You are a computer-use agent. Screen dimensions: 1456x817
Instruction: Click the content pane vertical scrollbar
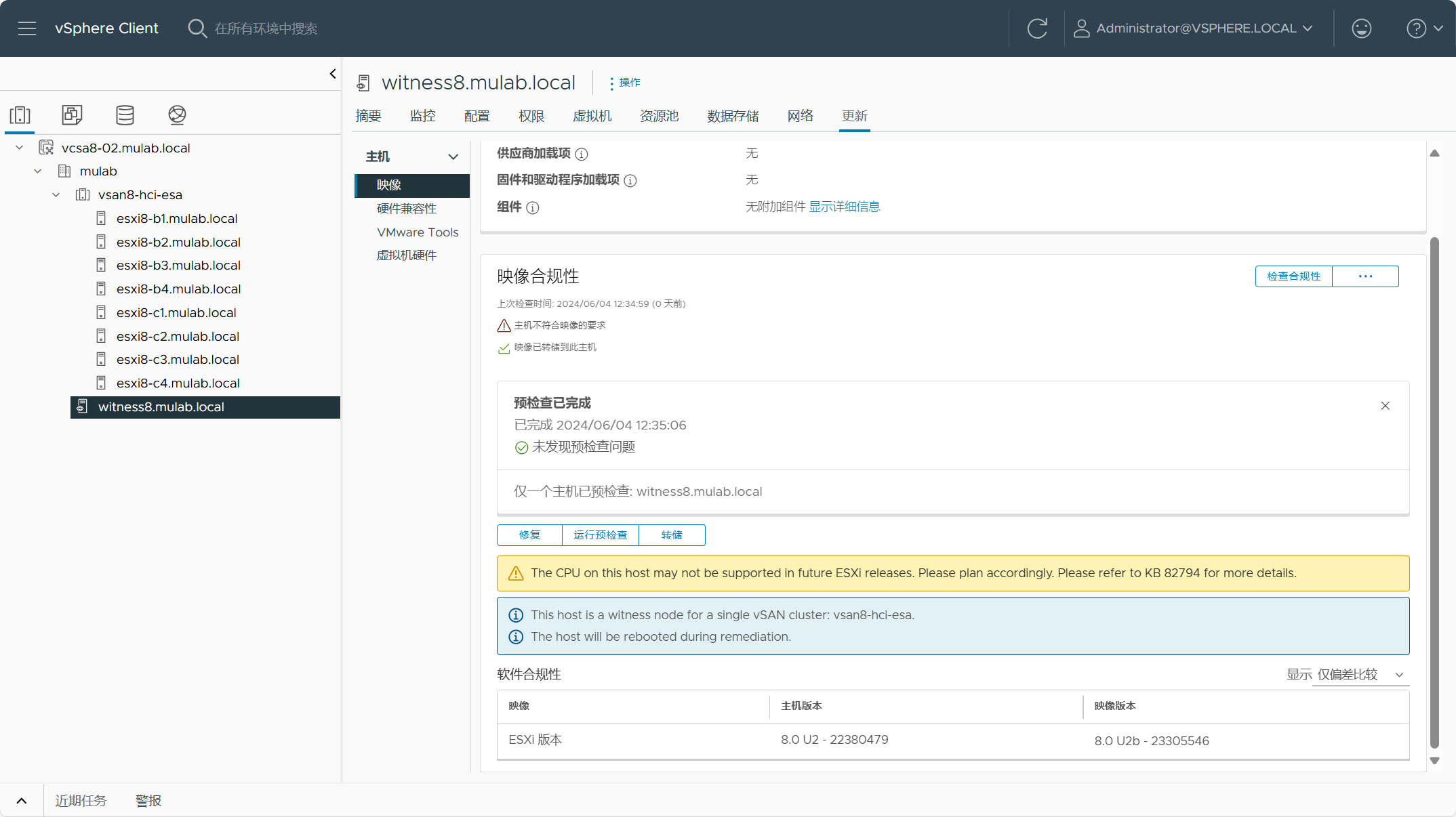pos(1434,493)
